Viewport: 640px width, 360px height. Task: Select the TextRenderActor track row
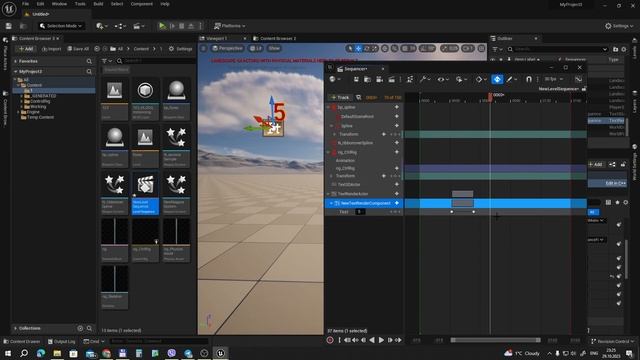point(364,194)
